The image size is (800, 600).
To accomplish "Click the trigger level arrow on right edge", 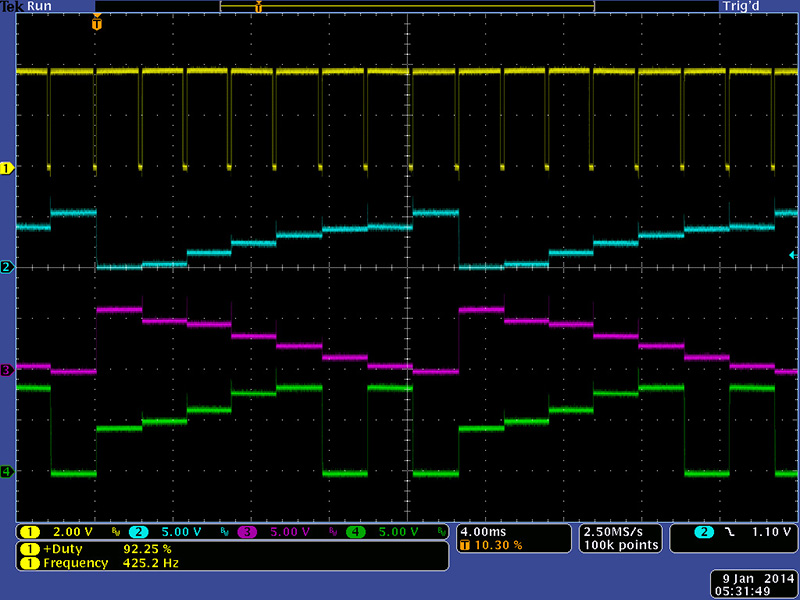I will pyautogui.click(x=793, y=256).
